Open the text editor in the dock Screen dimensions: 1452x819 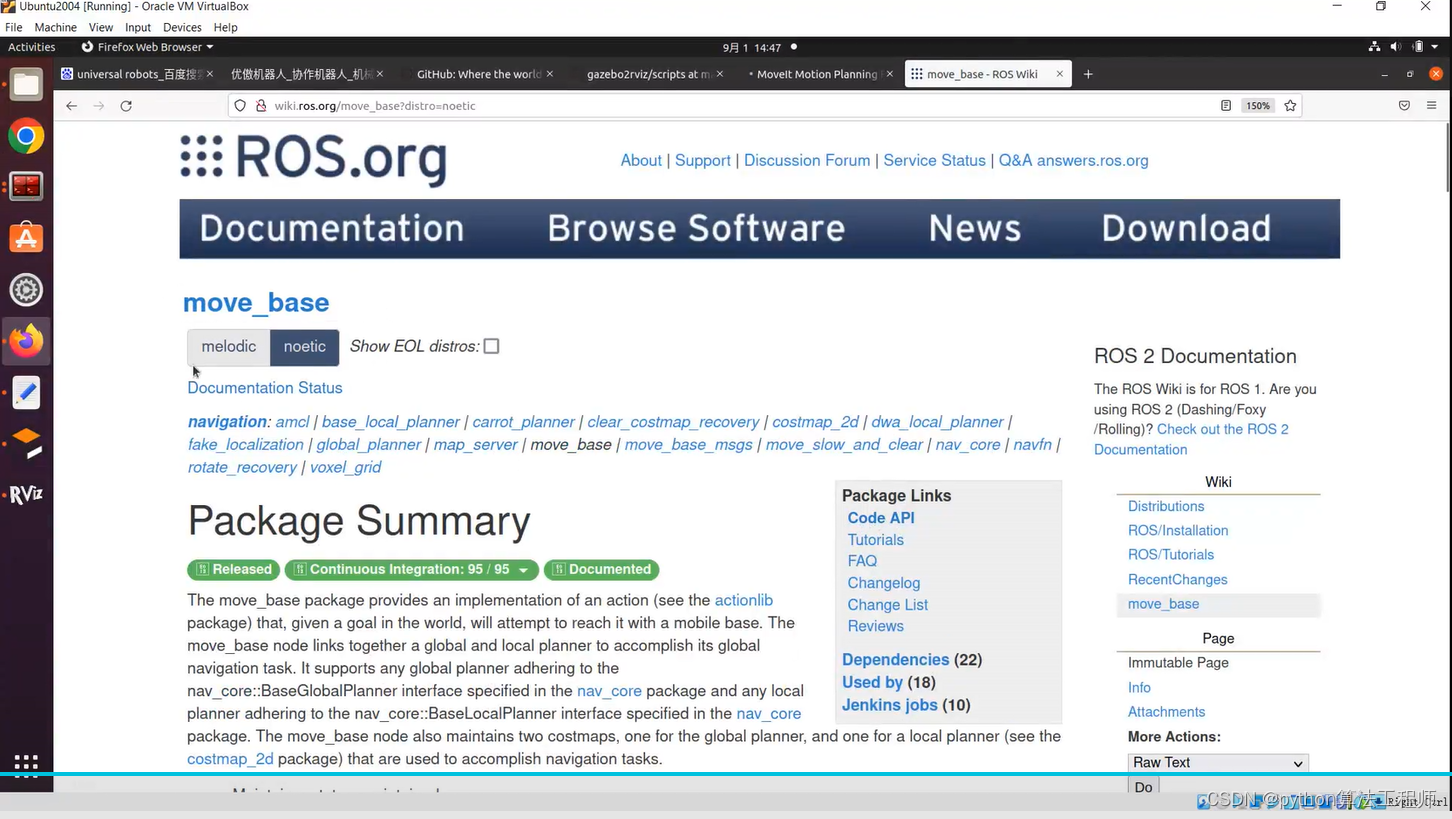[26, 392]
